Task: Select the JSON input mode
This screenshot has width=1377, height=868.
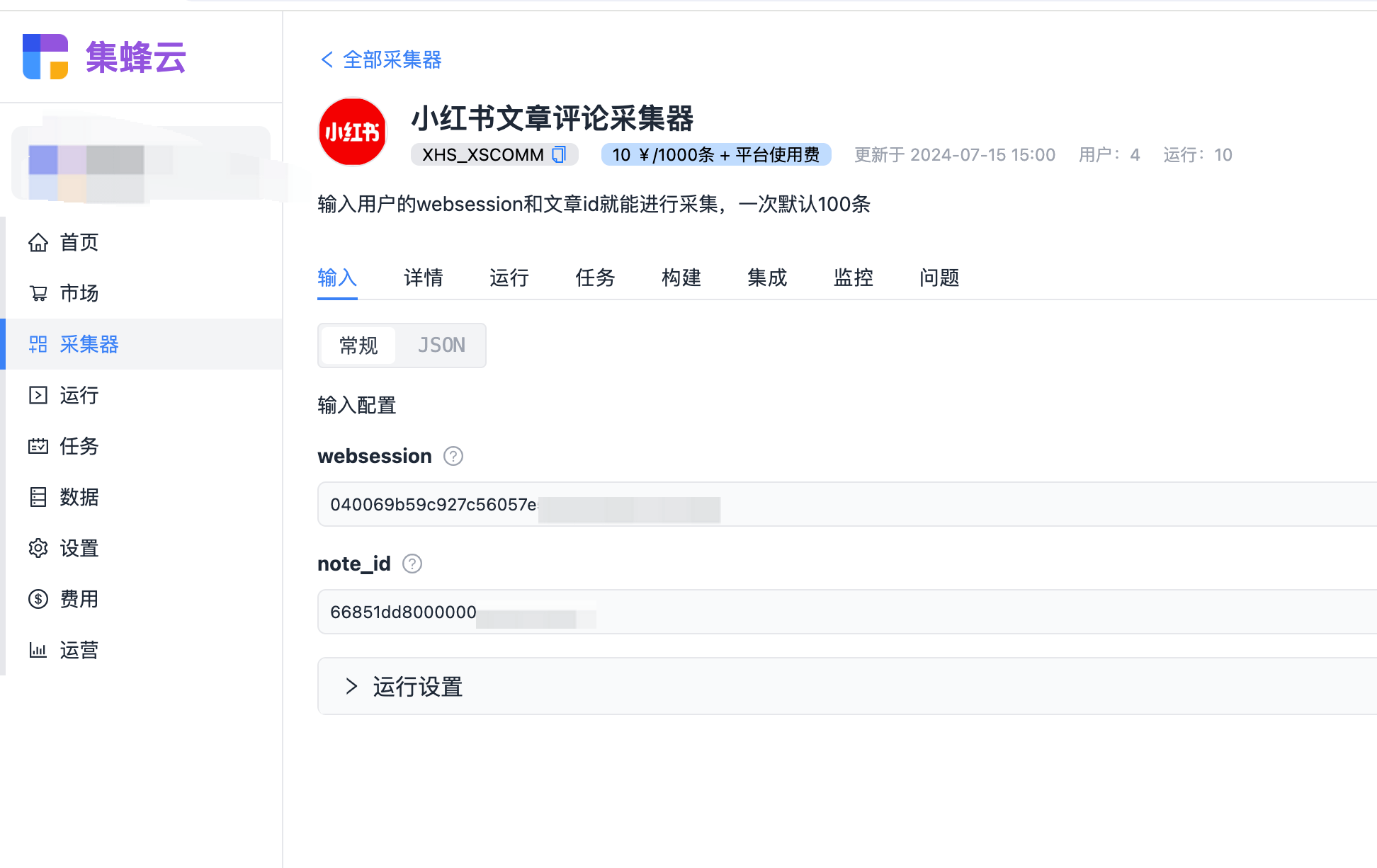Action: (441, 346)
